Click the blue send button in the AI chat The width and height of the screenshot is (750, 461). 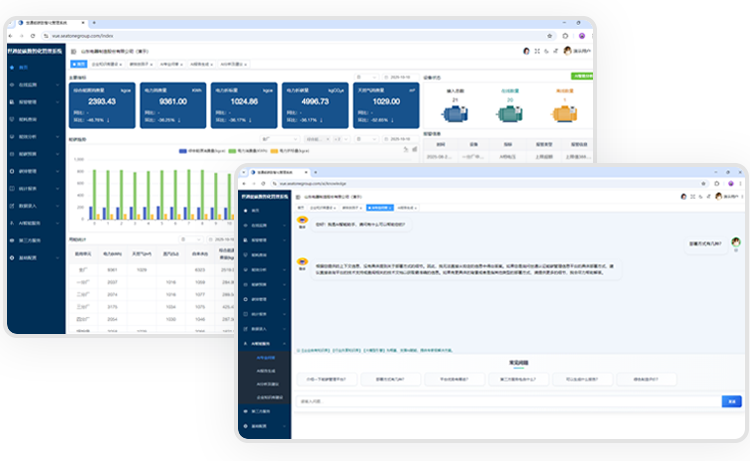click(x=731, y=401)
